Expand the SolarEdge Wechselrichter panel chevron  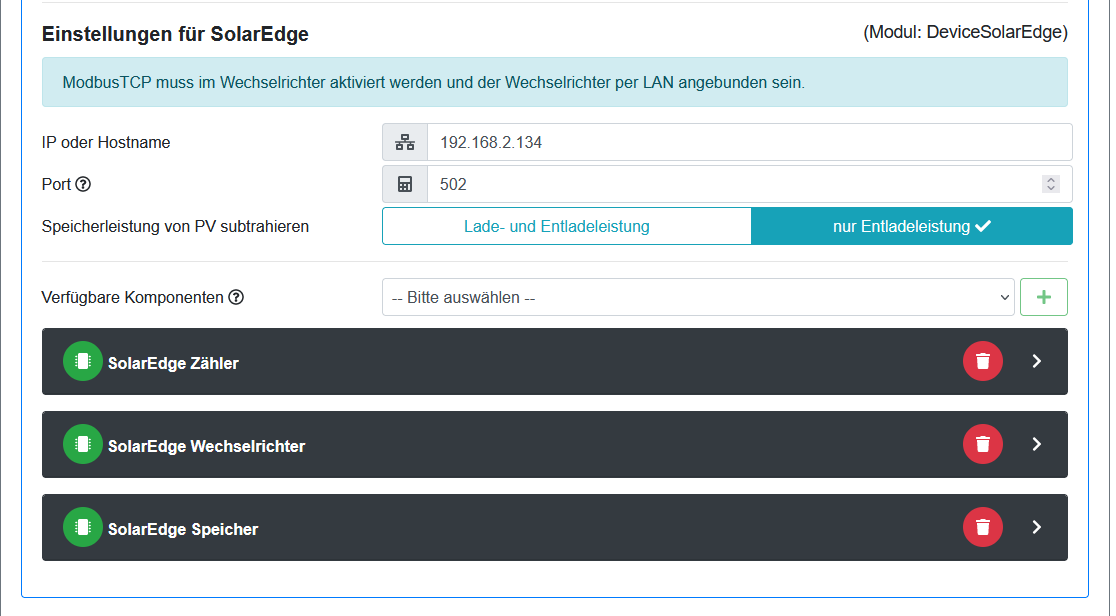tap(1036, 444)
